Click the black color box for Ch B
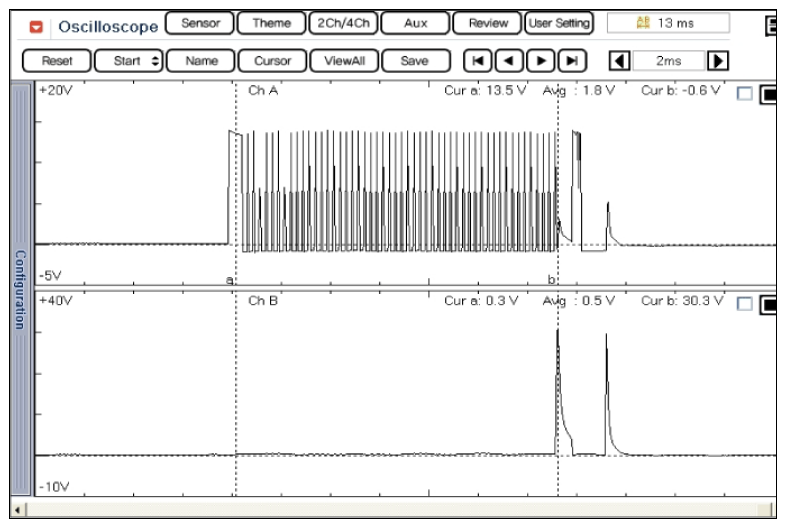Screen dimensions: 786x528 pos(770,305)
